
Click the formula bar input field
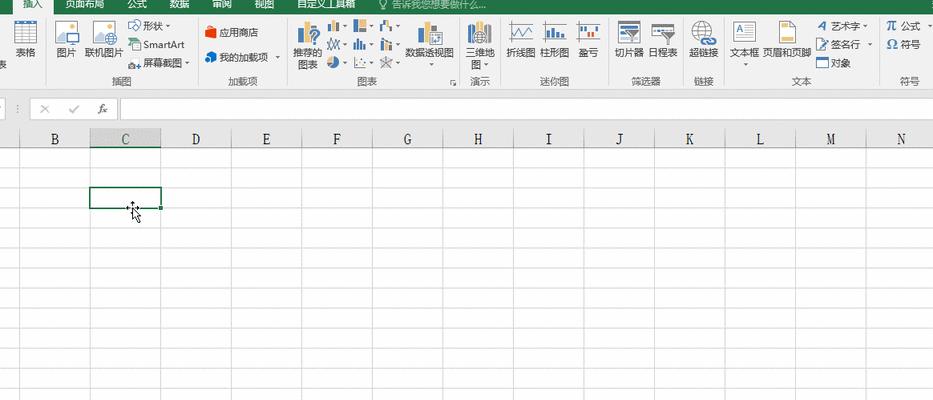(x=526, y=109)
